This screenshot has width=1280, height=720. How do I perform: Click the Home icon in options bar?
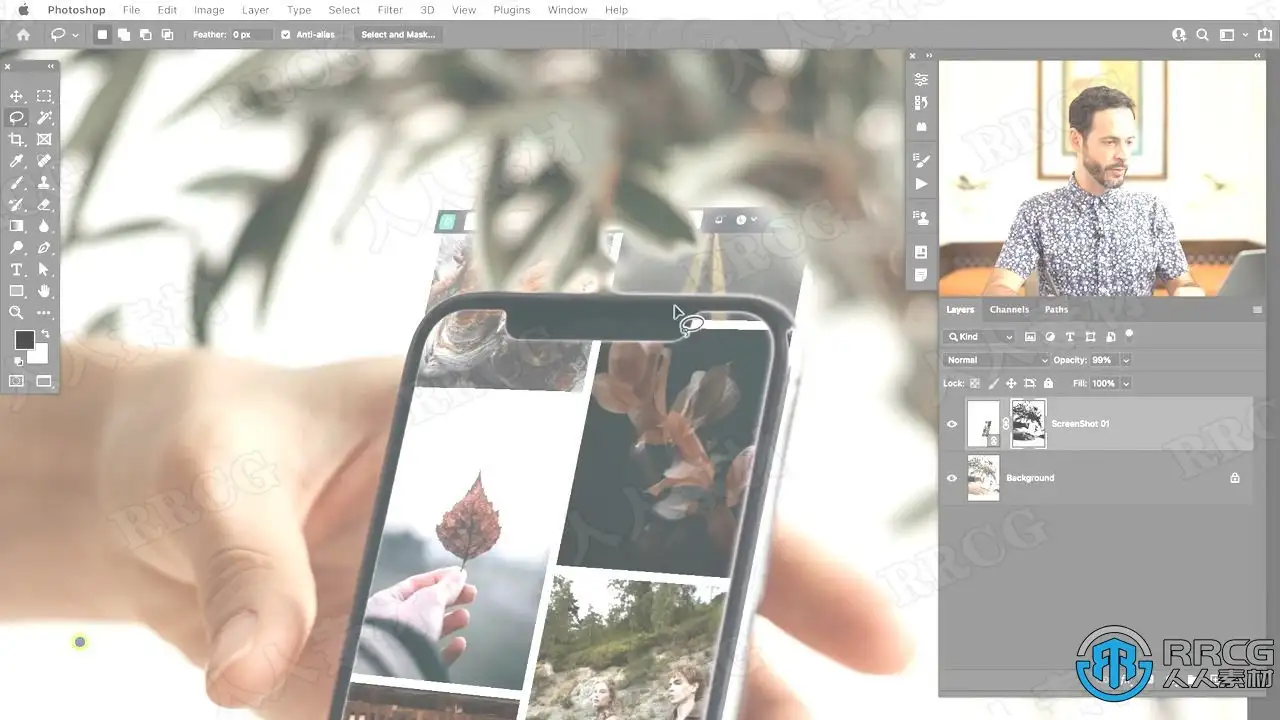click(23, 34)
